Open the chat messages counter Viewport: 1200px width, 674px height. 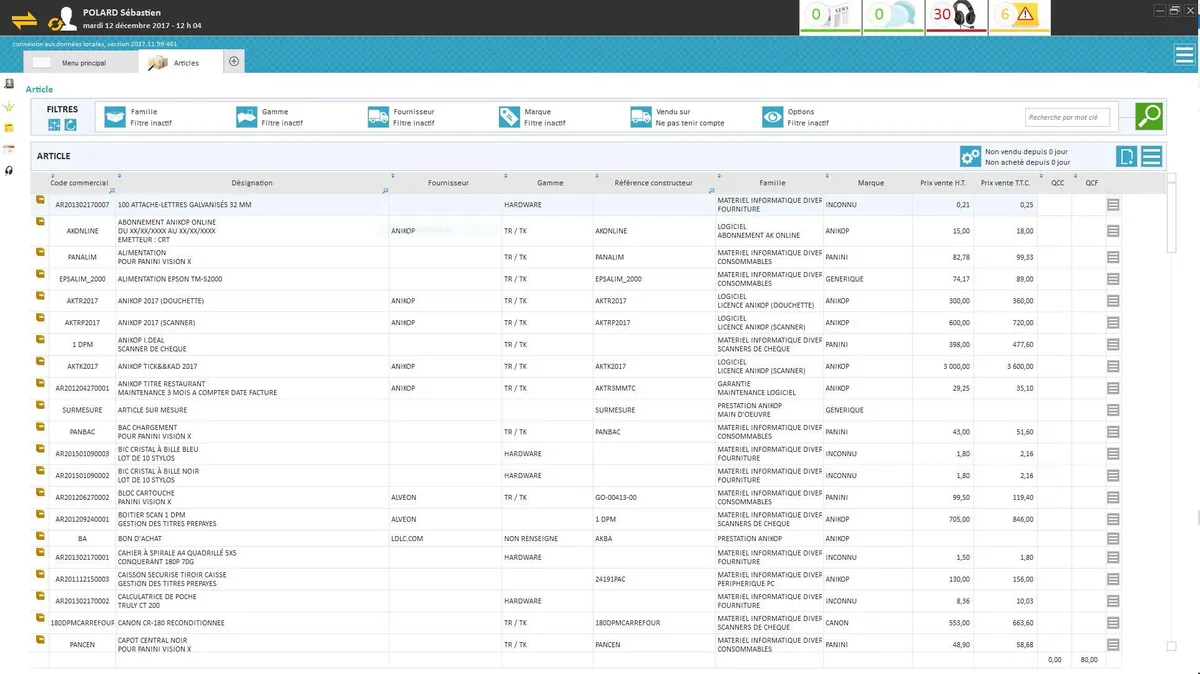892,16
